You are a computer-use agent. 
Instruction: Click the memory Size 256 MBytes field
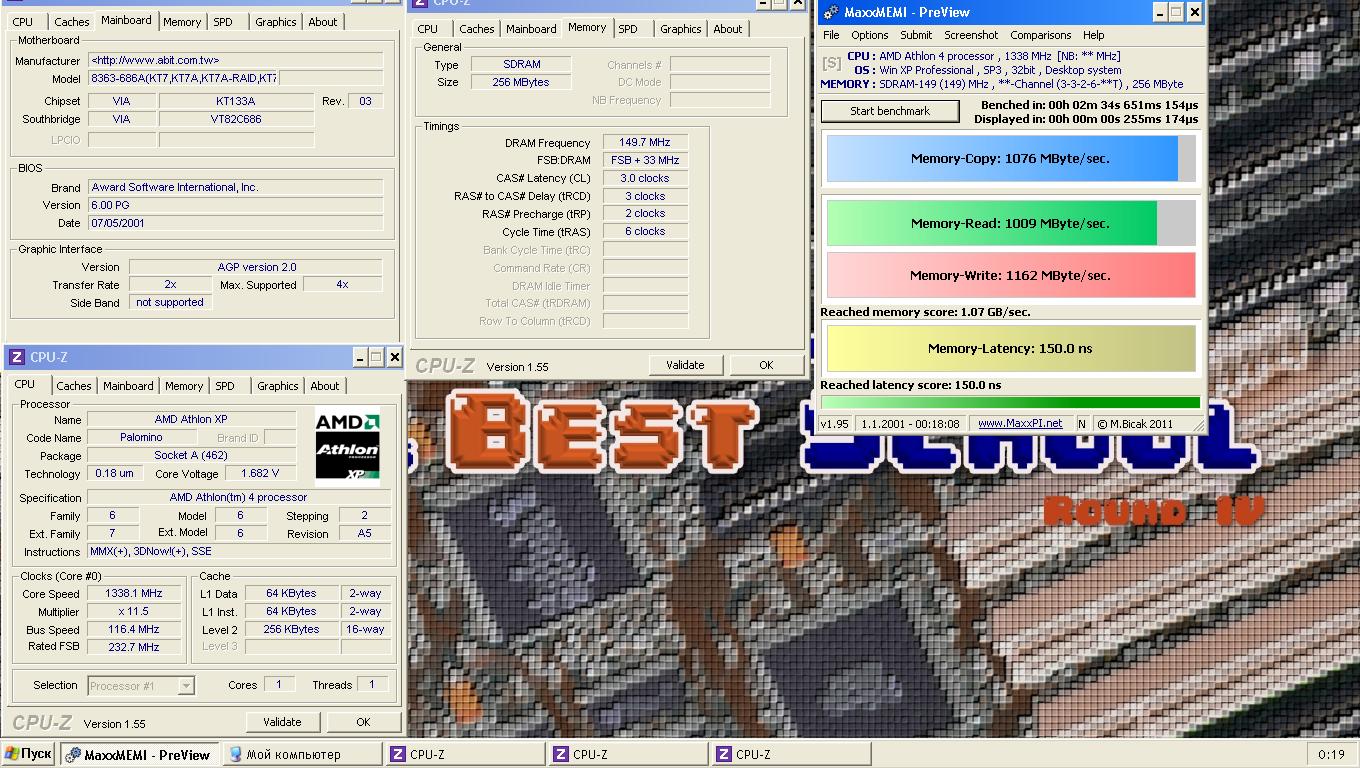[521, 82]
